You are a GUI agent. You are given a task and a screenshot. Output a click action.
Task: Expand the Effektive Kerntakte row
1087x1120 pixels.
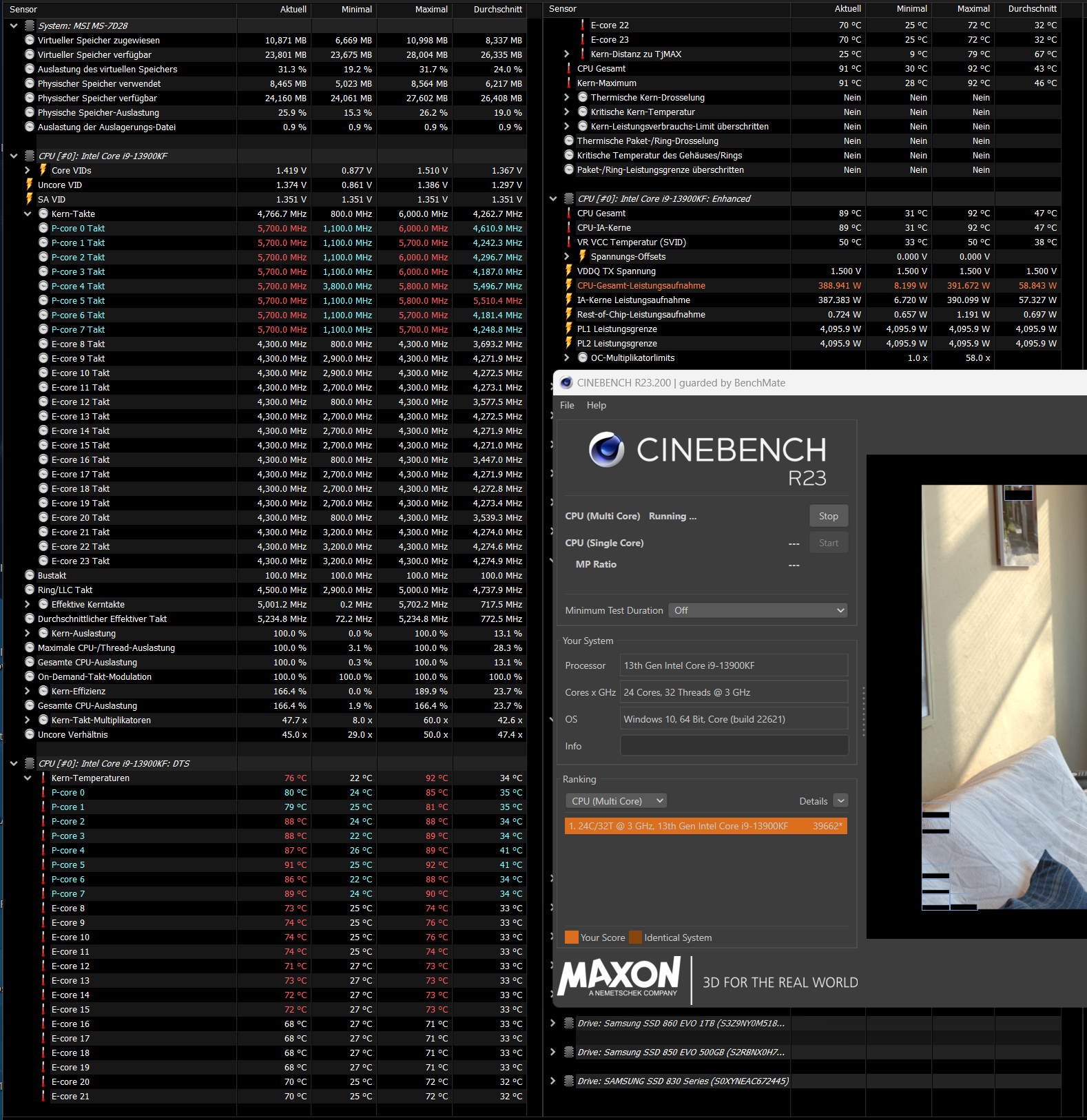pyautogui.click(x=28, y=604)
